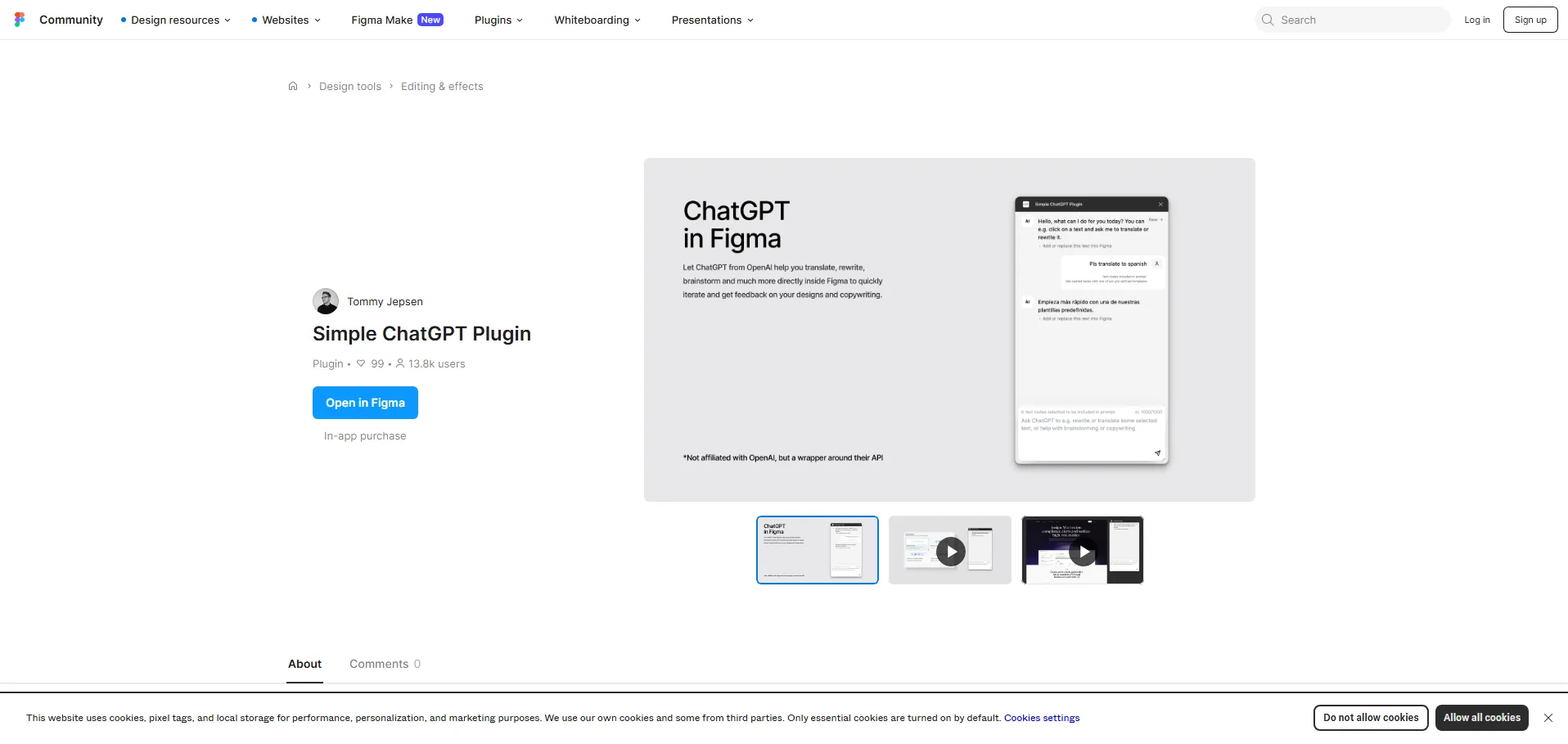Open the Cookies settings link
The width and height of the screenshot is (1568, 744).
tap(1041, 718)
